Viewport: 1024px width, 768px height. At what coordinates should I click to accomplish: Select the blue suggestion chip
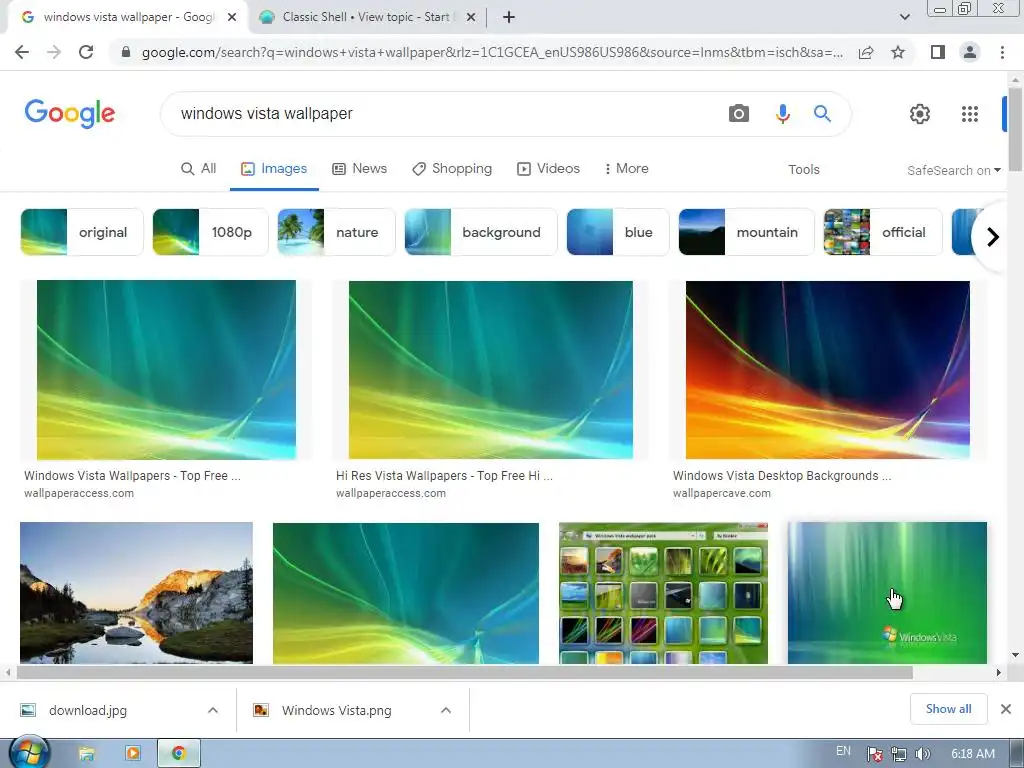coord(617,232)
